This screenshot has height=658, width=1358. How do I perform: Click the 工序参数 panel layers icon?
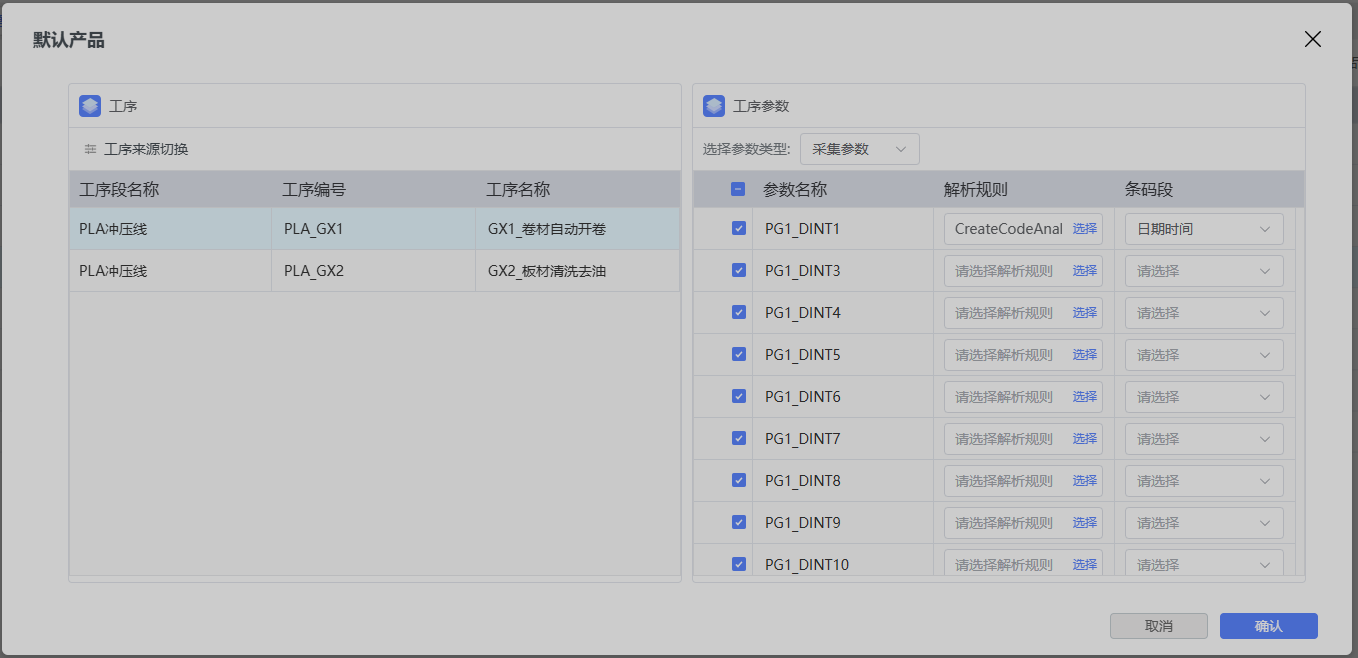point(714,106)
